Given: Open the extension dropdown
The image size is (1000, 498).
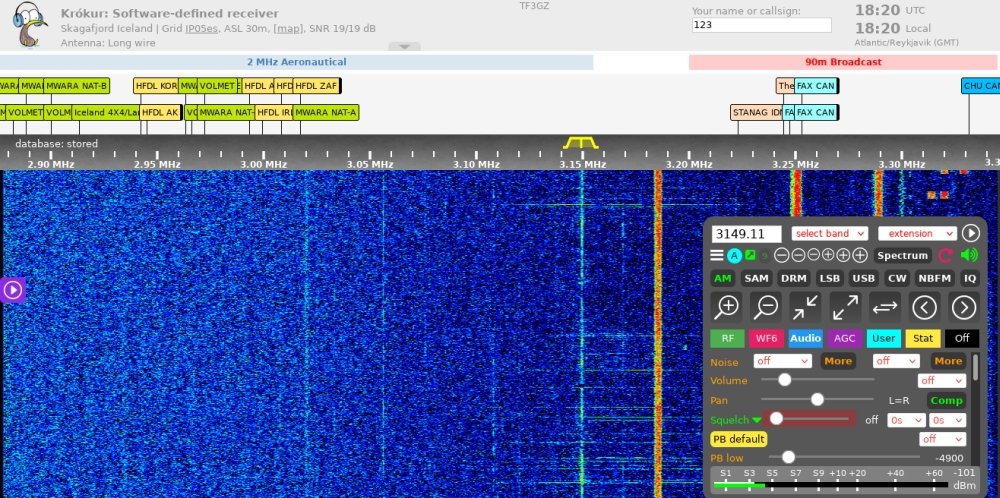Looking at the screenshot, I should pyautogui.click(x=916, y=233).
